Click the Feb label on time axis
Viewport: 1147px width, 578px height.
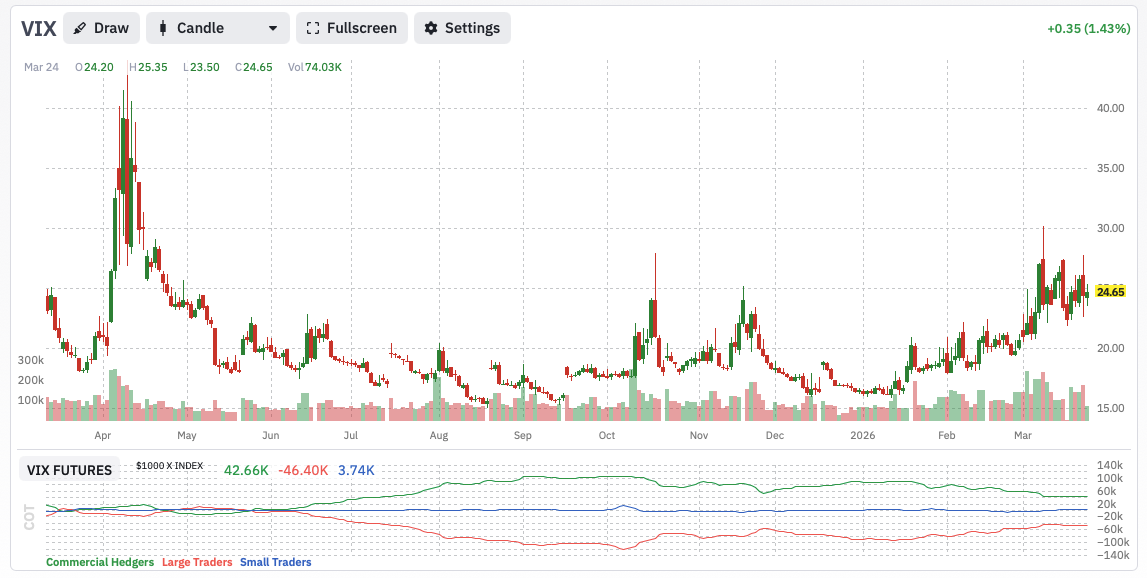947,435
